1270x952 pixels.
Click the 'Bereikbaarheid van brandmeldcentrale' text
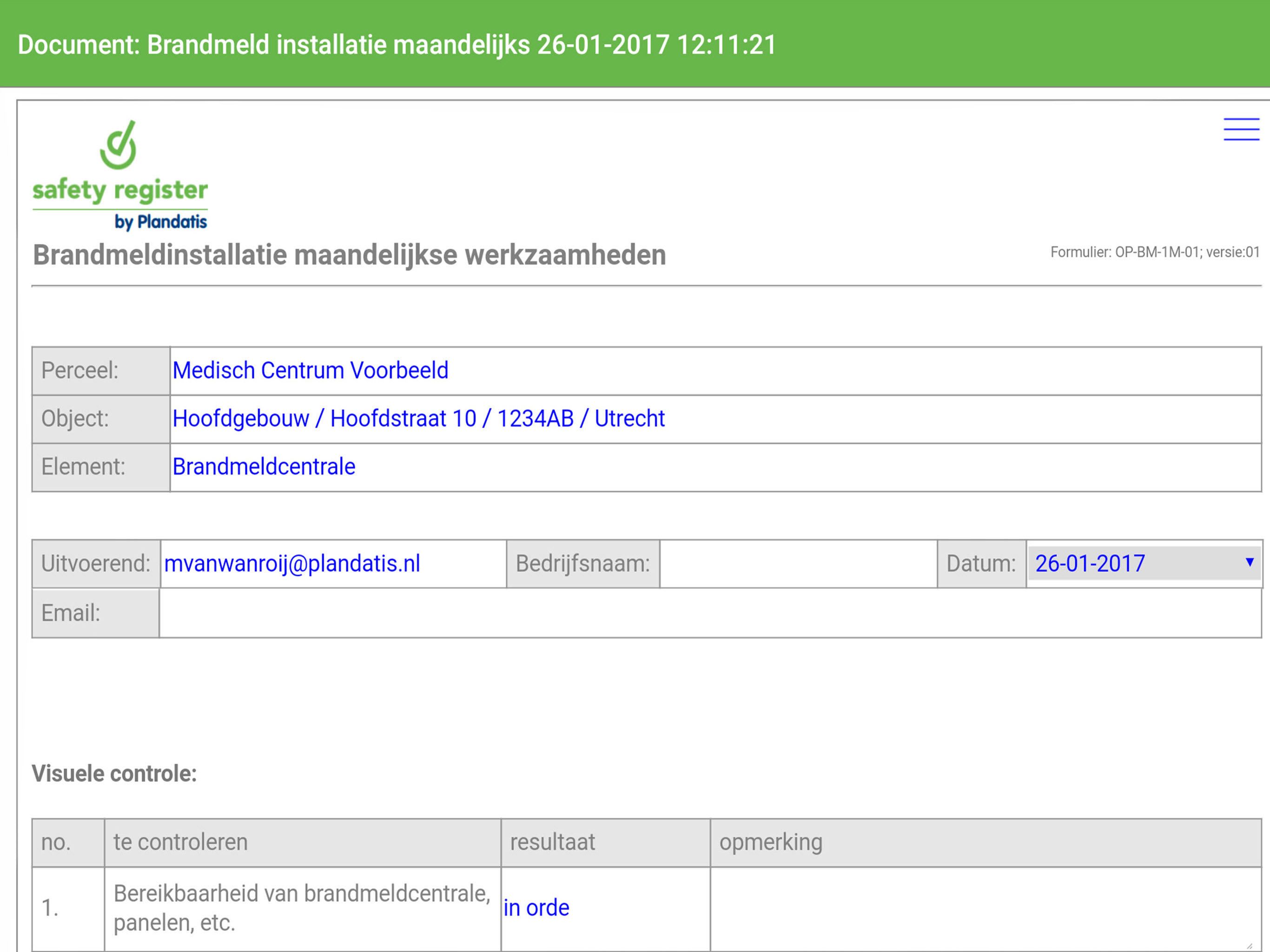(x=302, y=908)
